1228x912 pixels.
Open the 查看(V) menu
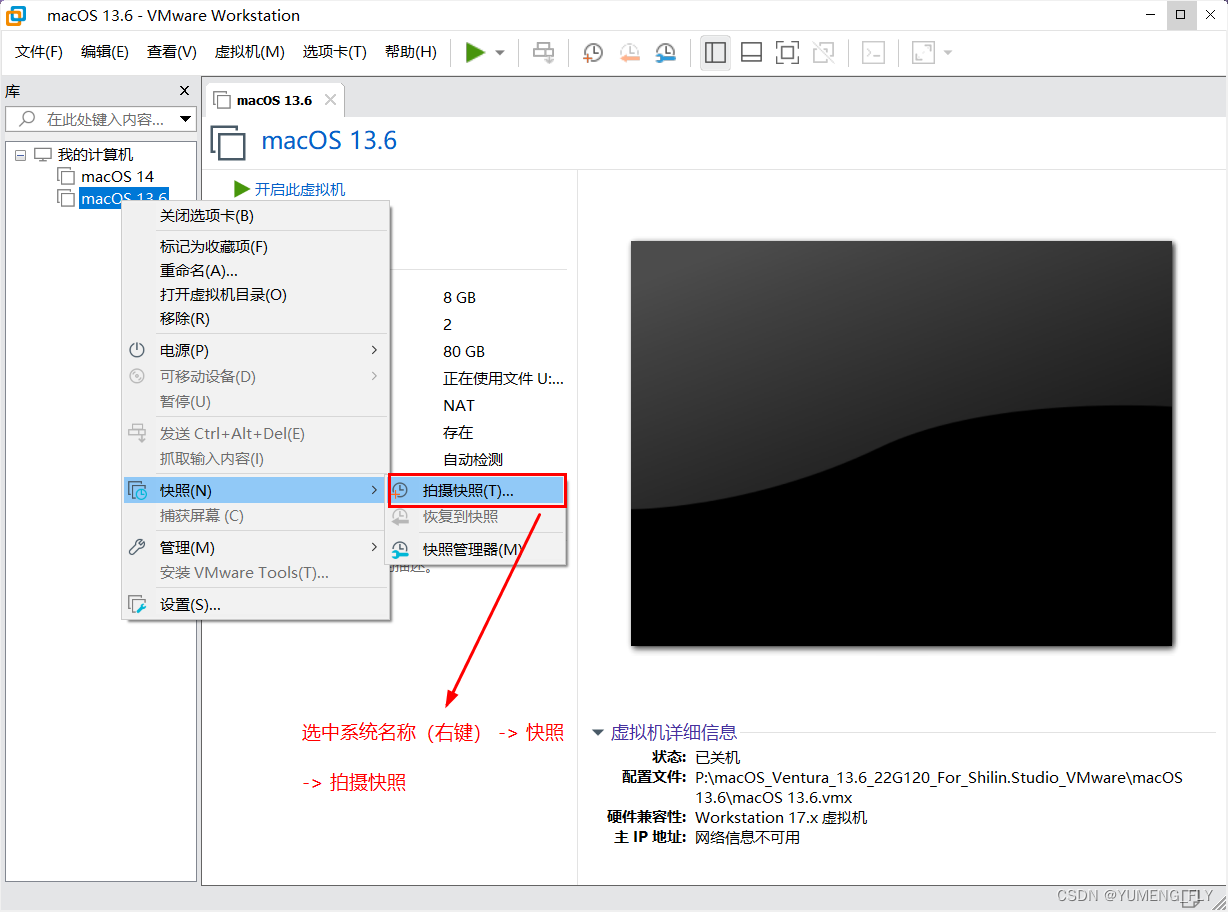coord(172,52)
